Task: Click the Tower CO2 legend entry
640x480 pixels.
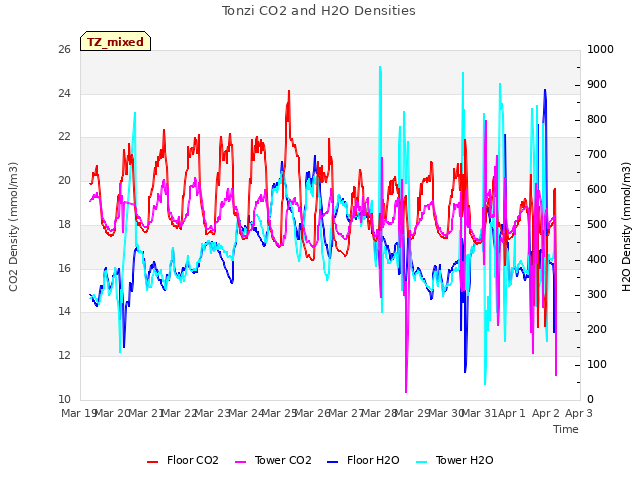Action: (x=273, y=460)
